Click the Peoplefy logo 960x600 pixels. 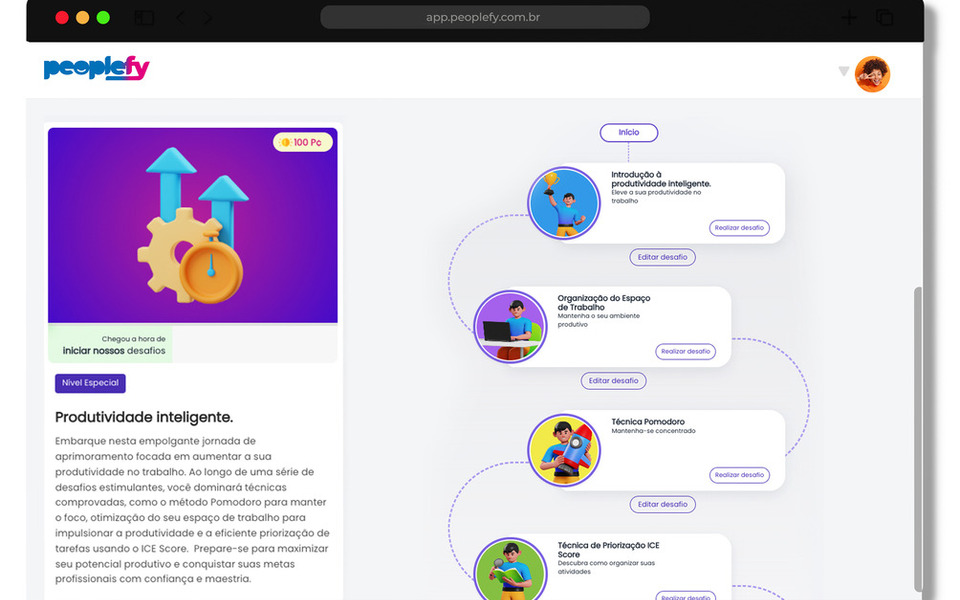pyautogui.click(x=96, y=68)
